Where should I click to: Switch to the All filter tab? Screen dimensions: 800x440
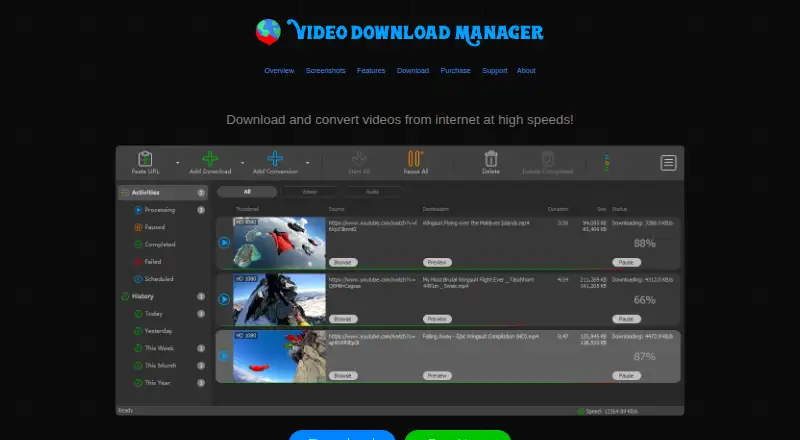coord(247,192)
